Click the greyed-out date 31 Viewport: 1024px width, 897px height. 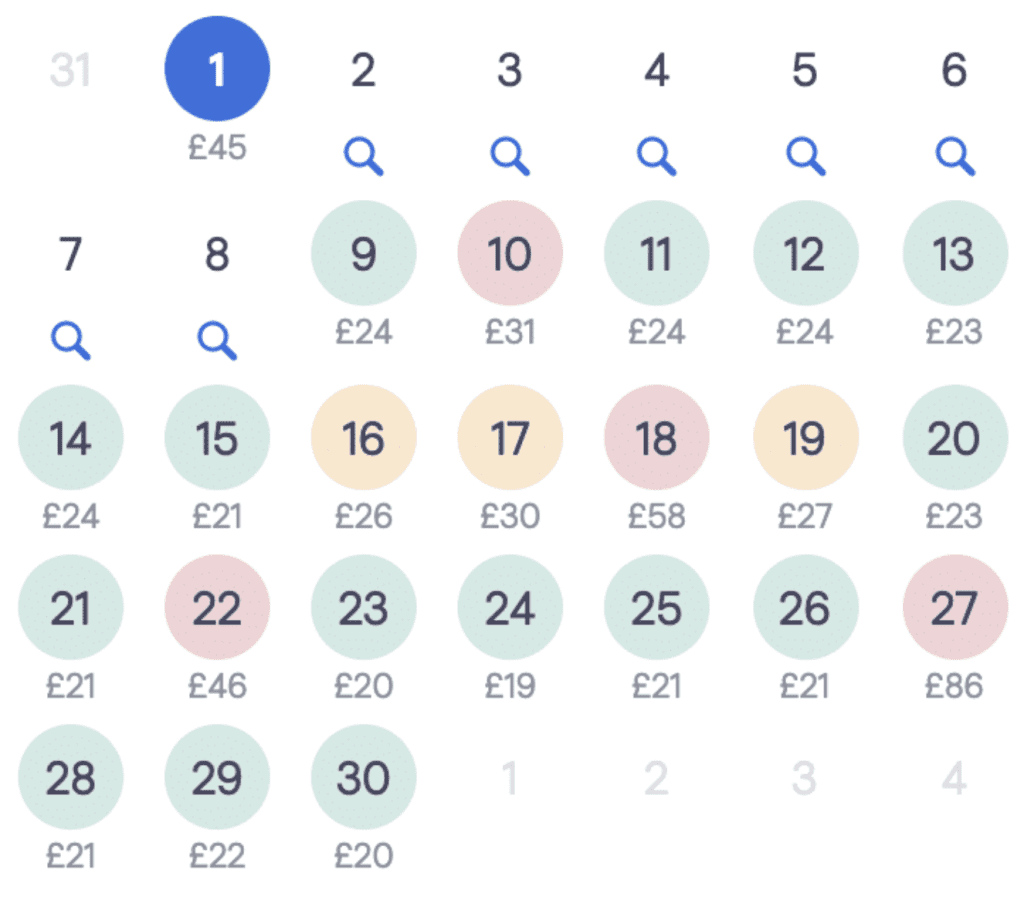pos(69,67)
